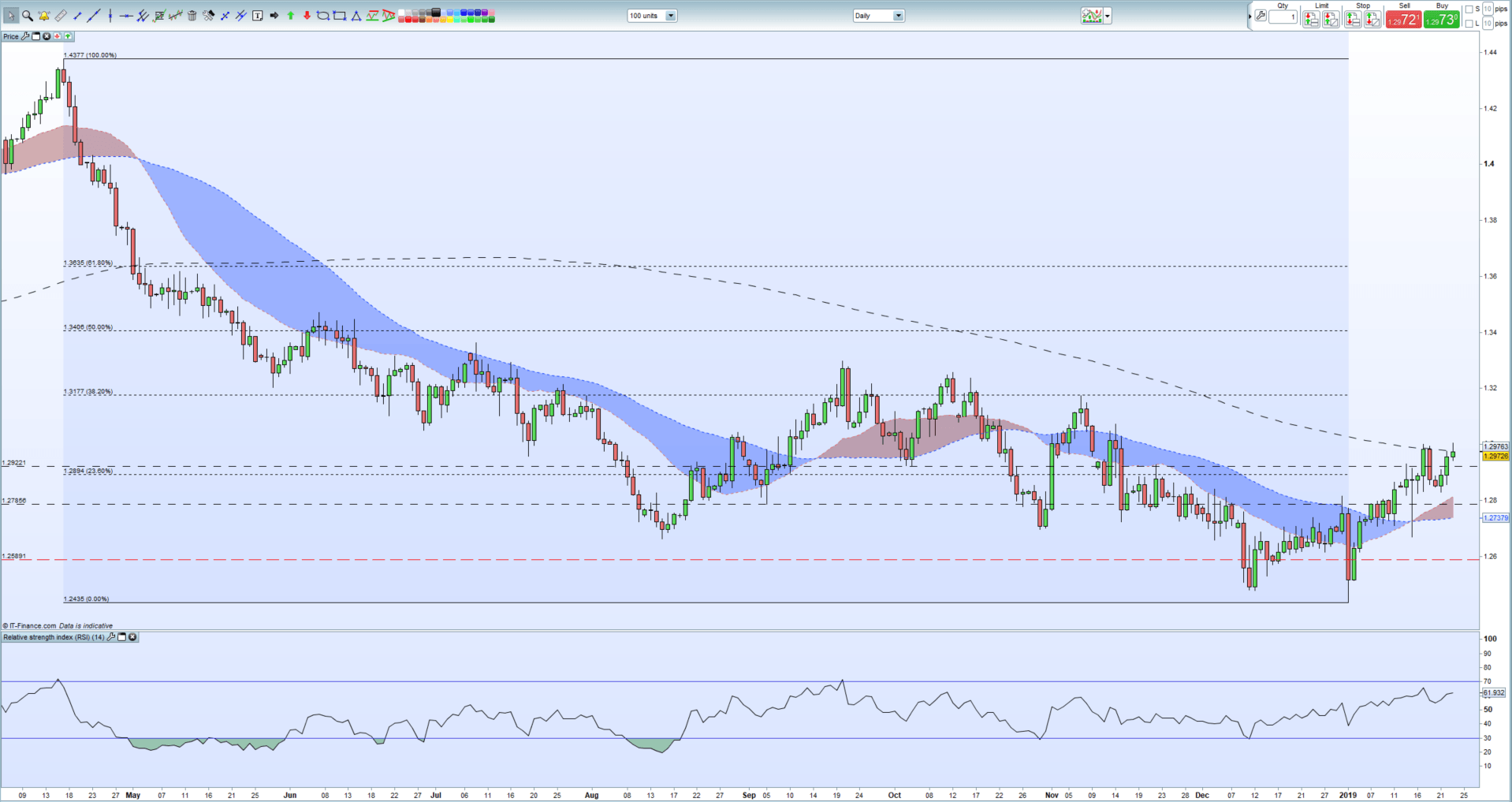Viewport: 1512px width, 802px height.
Task: Pick the dark green color swatch
Action: (x=491, y=19)
